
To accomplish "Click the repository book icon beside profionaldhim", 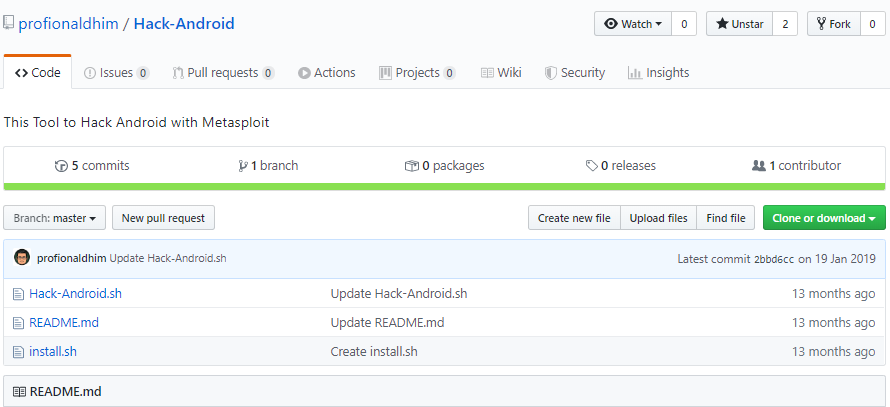I will click(x=8, y=23).
